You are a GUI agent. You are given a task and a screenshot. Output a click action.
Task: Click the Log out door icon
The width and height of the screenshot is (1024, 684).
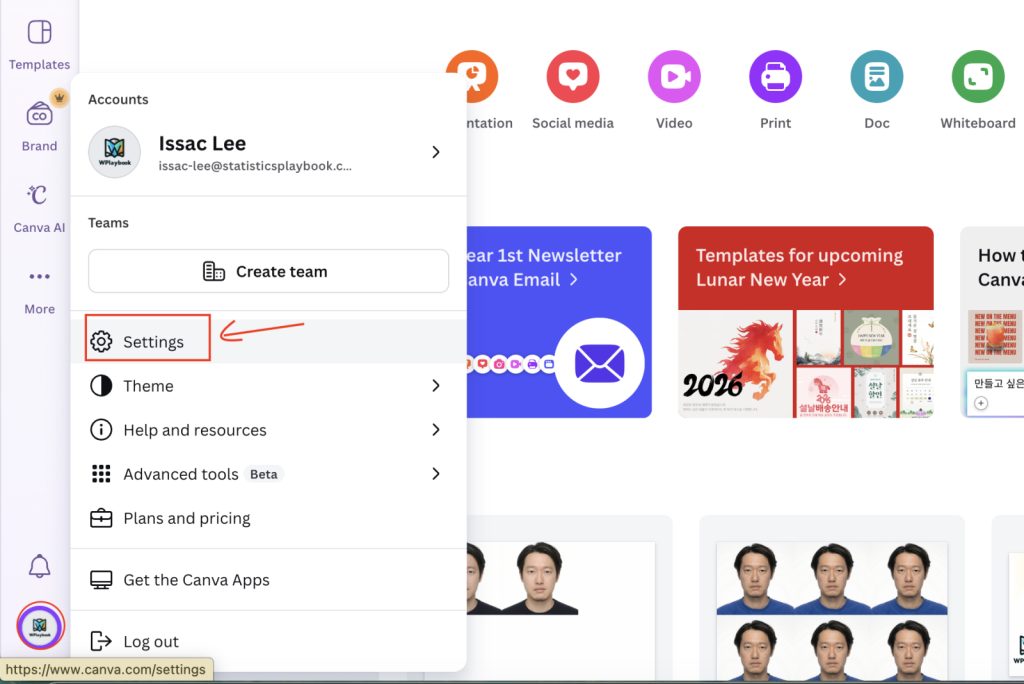(x=101, y=641)
